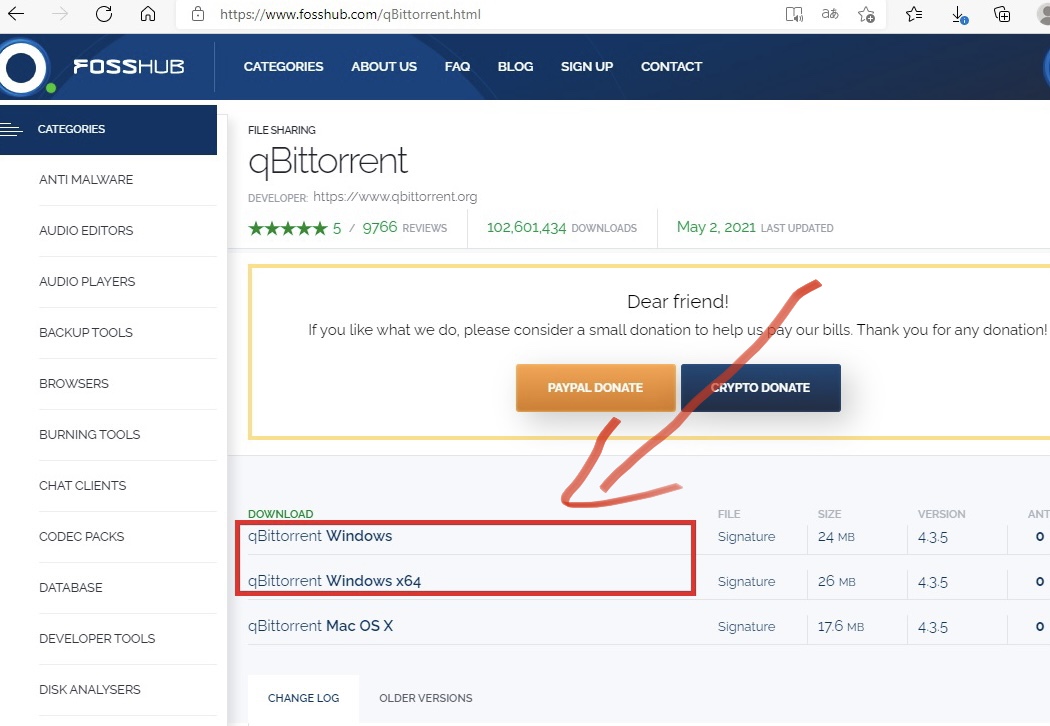Download qBittorrent Windows
Image resolution: width=1050 pixels, height=726 pixels.
click(x=320, y=536)
